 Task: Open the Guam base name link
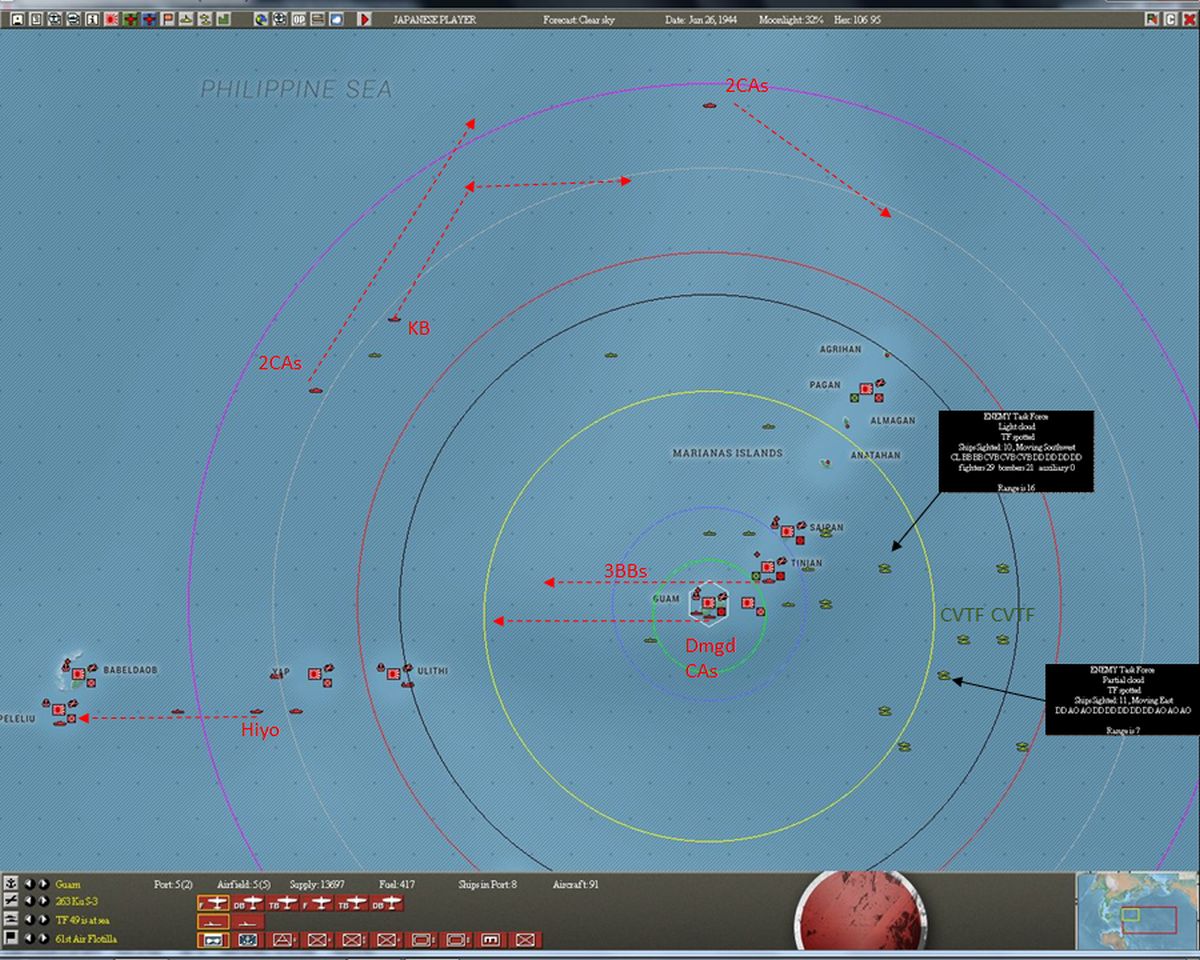[x=68, y=884]
